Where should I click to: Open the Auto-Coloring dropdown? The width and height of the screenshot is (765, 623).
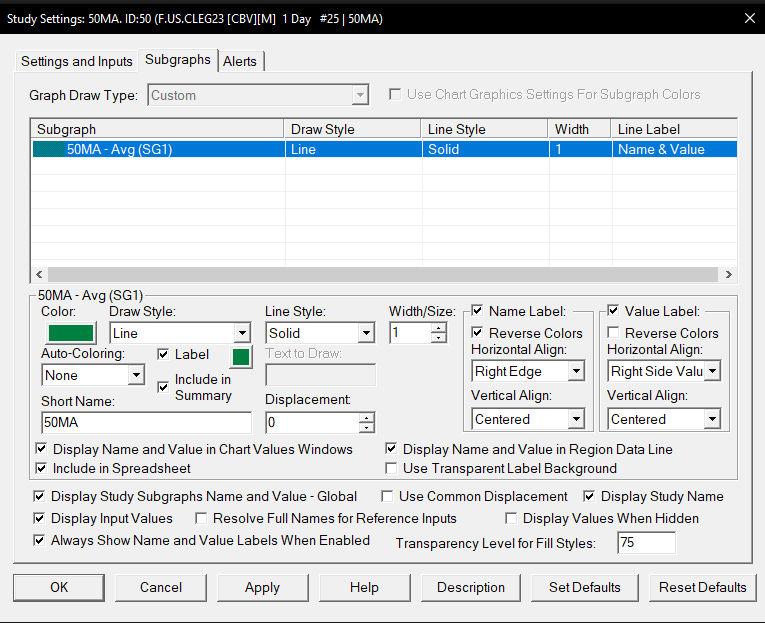[x=136, y=375]
